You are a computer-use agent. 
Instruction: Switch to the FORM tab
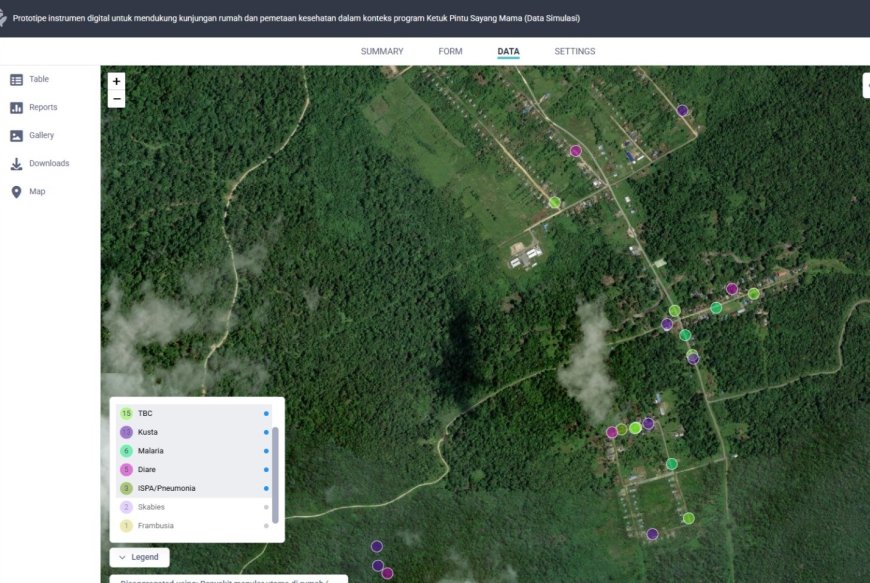(450, 51)
